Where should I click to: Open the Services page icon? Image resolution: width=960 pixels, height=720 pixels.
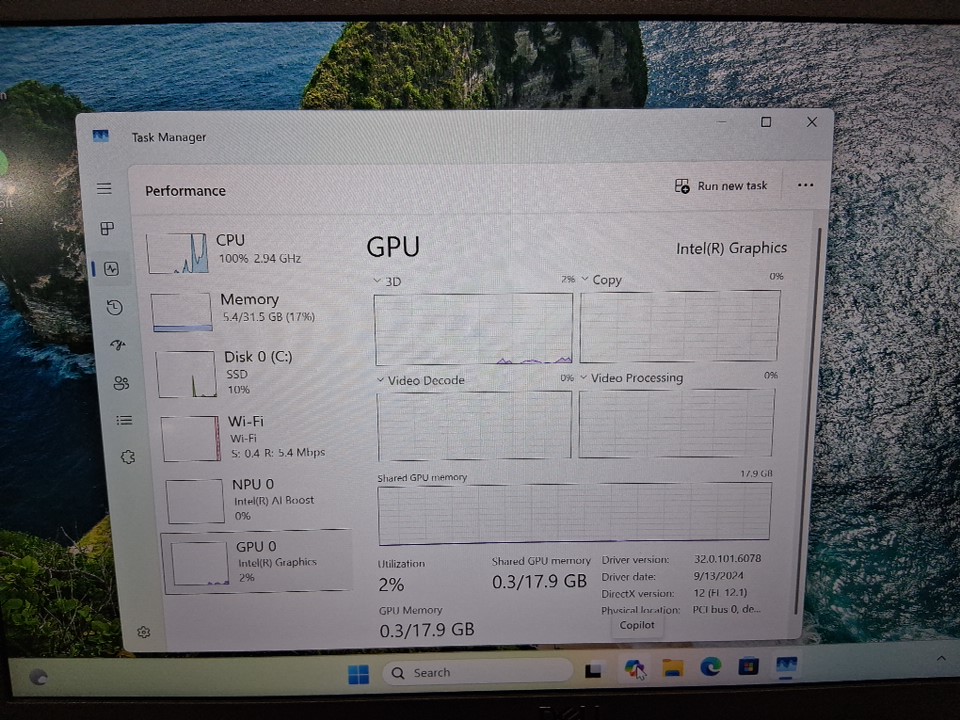(127, 457)
